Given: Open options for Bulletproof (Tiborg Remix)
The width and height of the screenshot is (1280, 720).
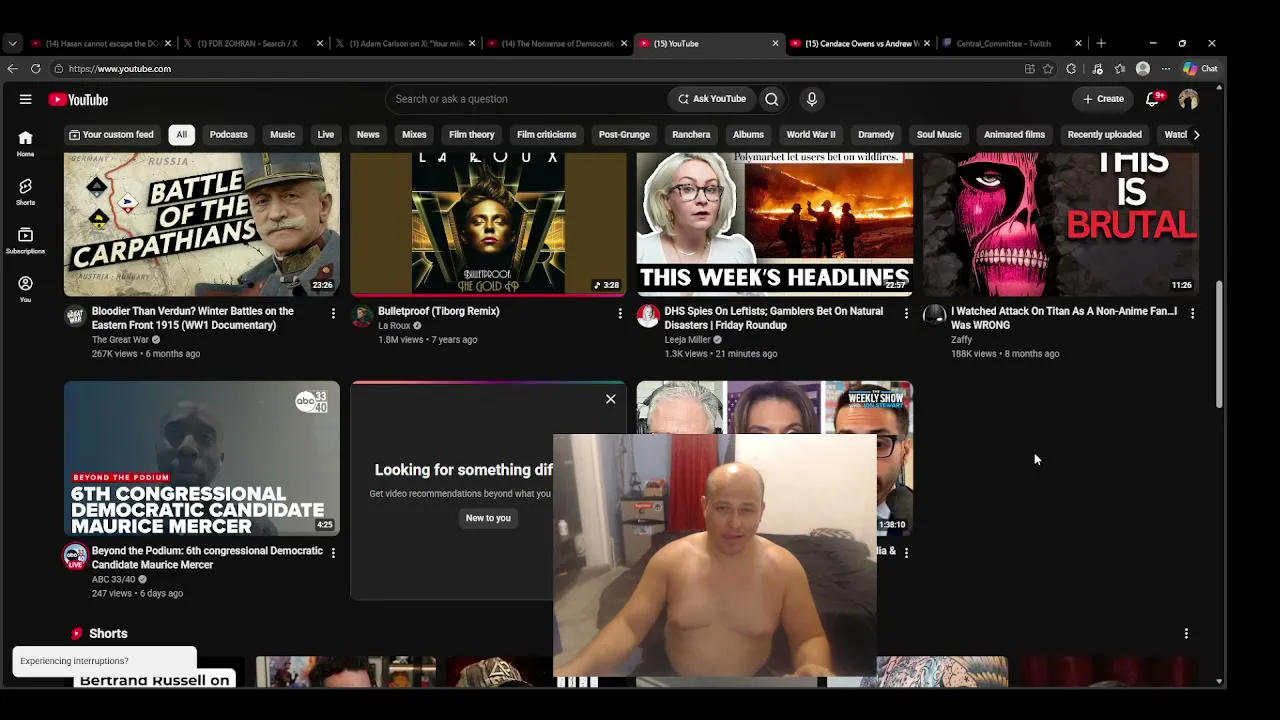Looking at the screenshot, I should 620,313.
